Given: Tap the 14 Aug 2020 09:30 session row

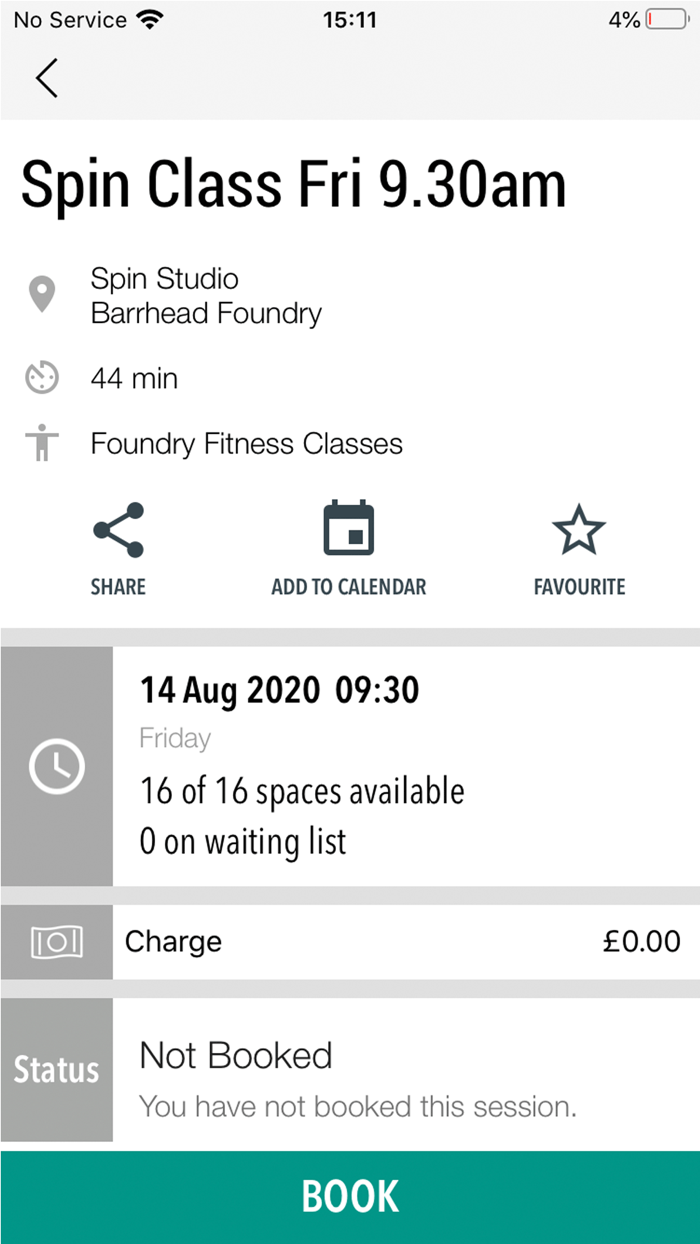Looking at the screenshot, I should click(400, 766).
